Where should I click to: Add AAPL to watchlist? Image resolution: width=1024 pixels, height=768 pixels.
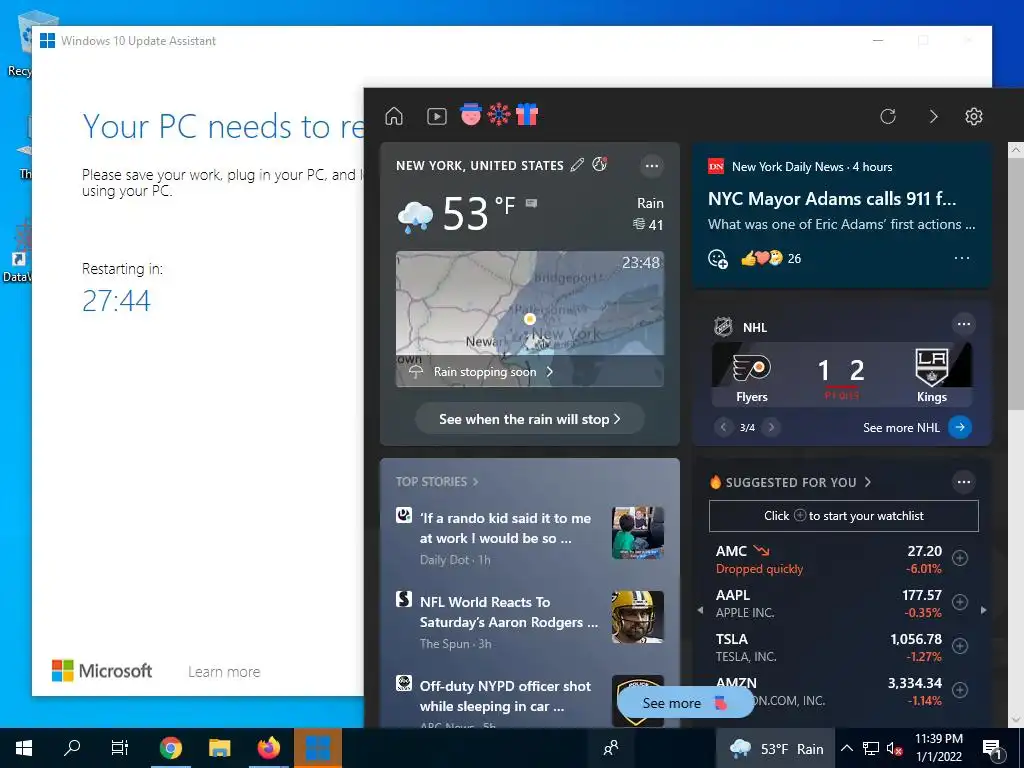click(x=959, y=602)
